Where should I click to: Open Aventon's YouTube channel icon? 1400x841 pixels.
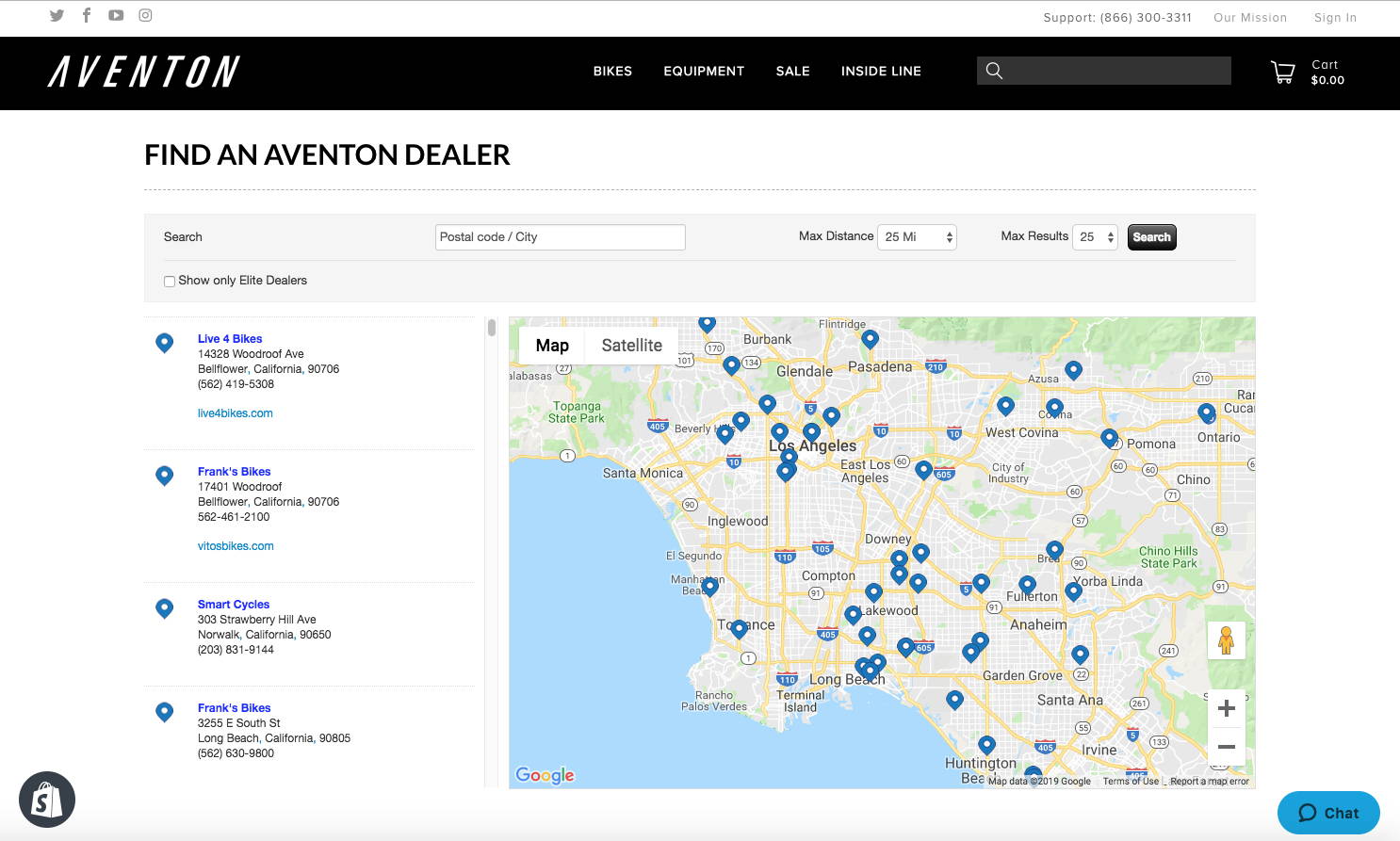pyautogui.click(x=116, y=15)
